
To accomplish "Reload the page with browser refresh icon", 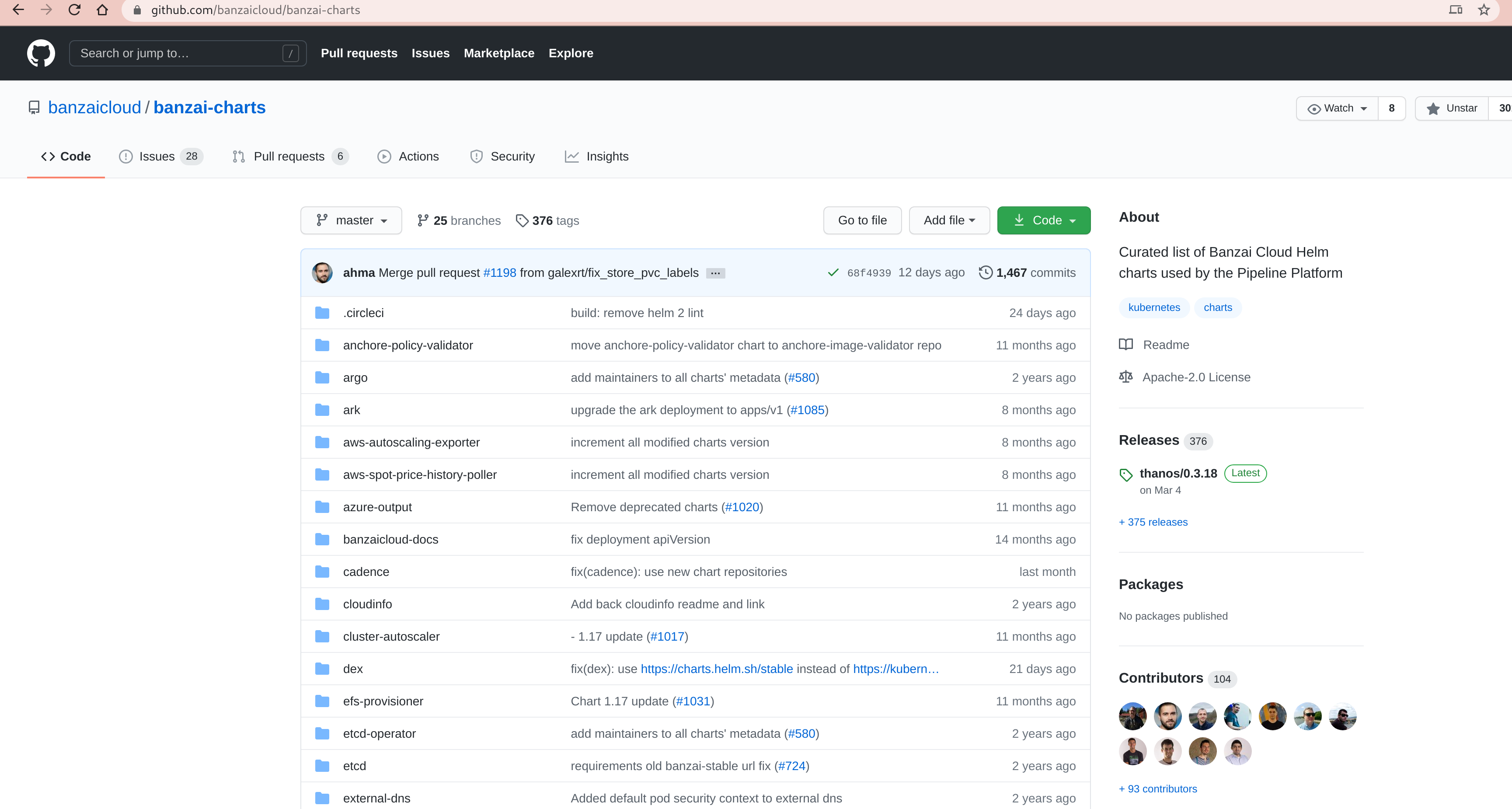I will pyautogui.click(x=74, y=10).
